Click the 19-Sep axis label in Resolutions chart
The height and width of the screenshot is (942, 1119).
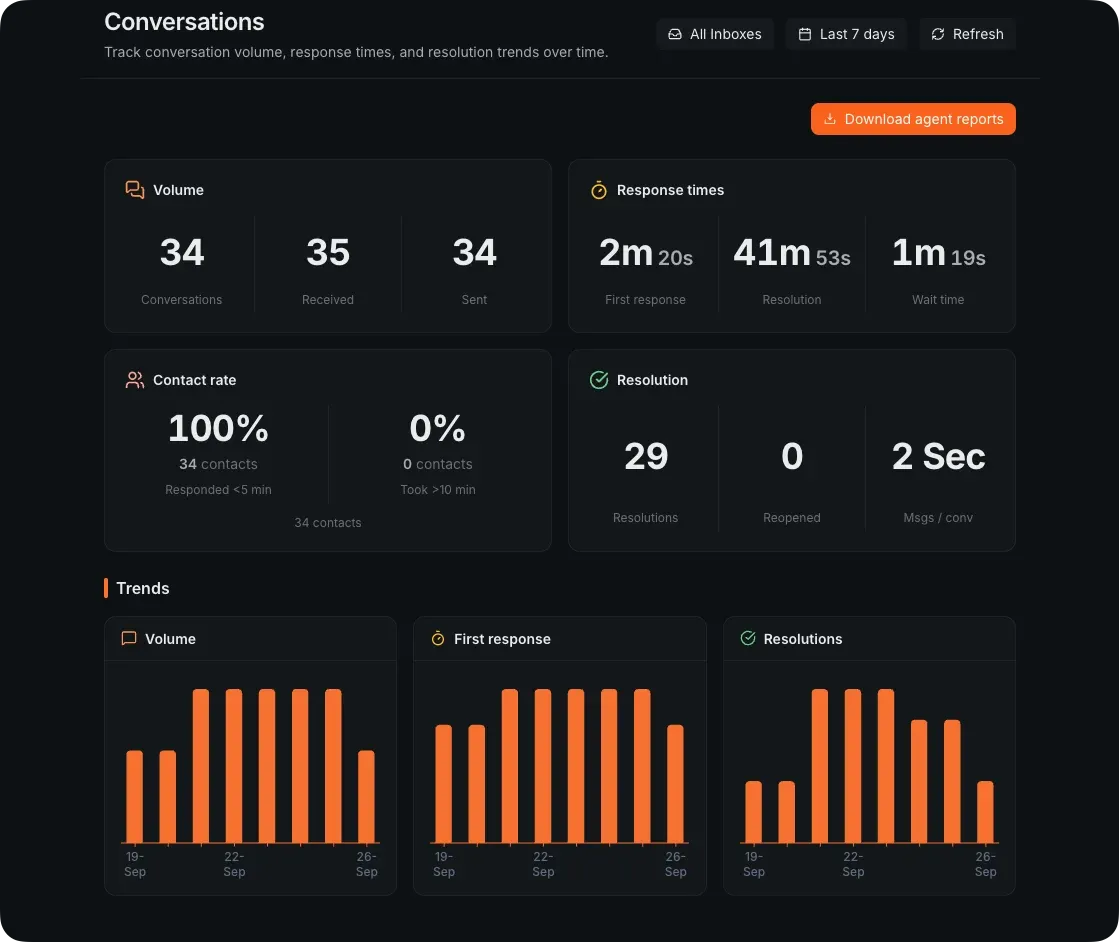754,864
